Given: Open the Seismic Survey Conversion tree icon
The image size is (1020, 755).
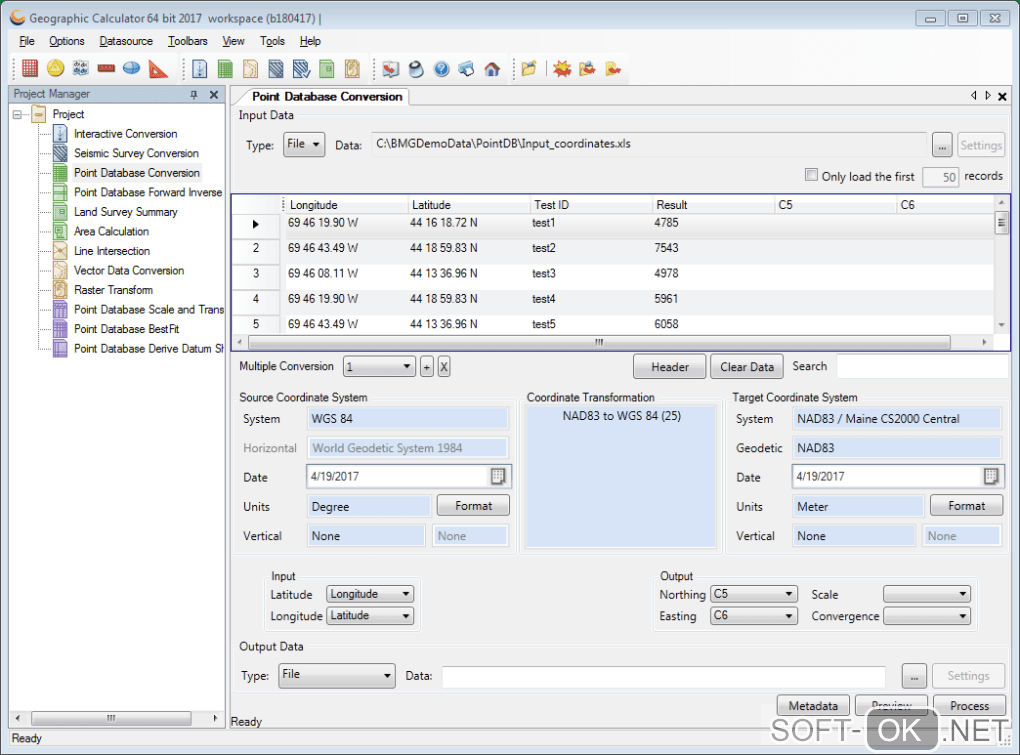Looking at the screenshot, I should point(60,153).
